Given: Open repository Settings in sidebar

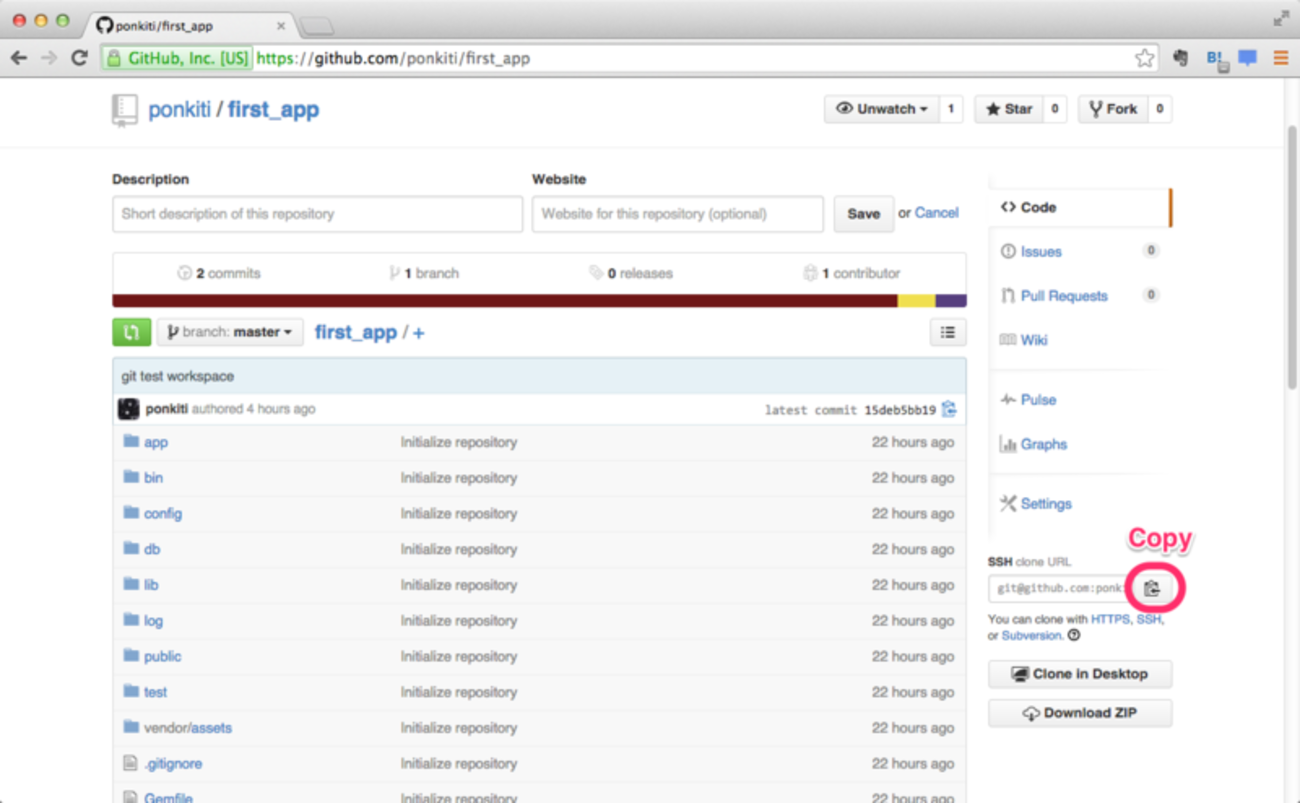Looking at the screenshot, I should pyautogui.click(x=1045, y=504).
